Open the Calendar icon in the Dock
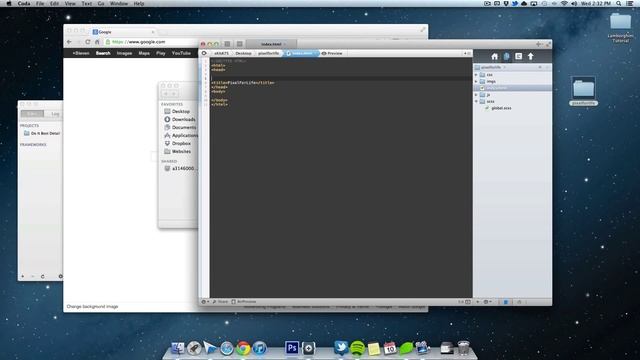The image size is (640, 360). [390, 348]
